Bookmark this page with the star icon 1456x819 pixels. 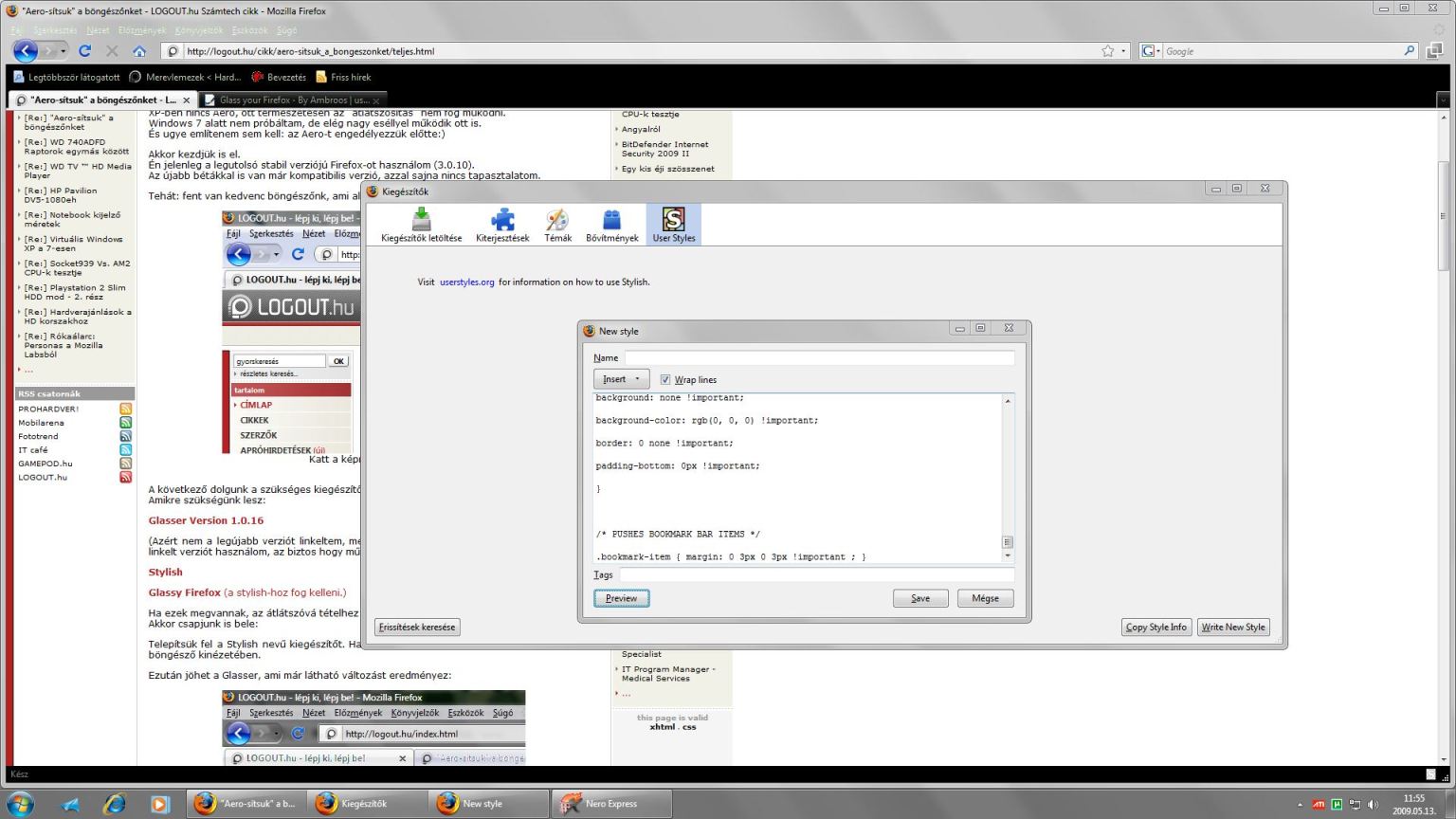[1108, 51]
